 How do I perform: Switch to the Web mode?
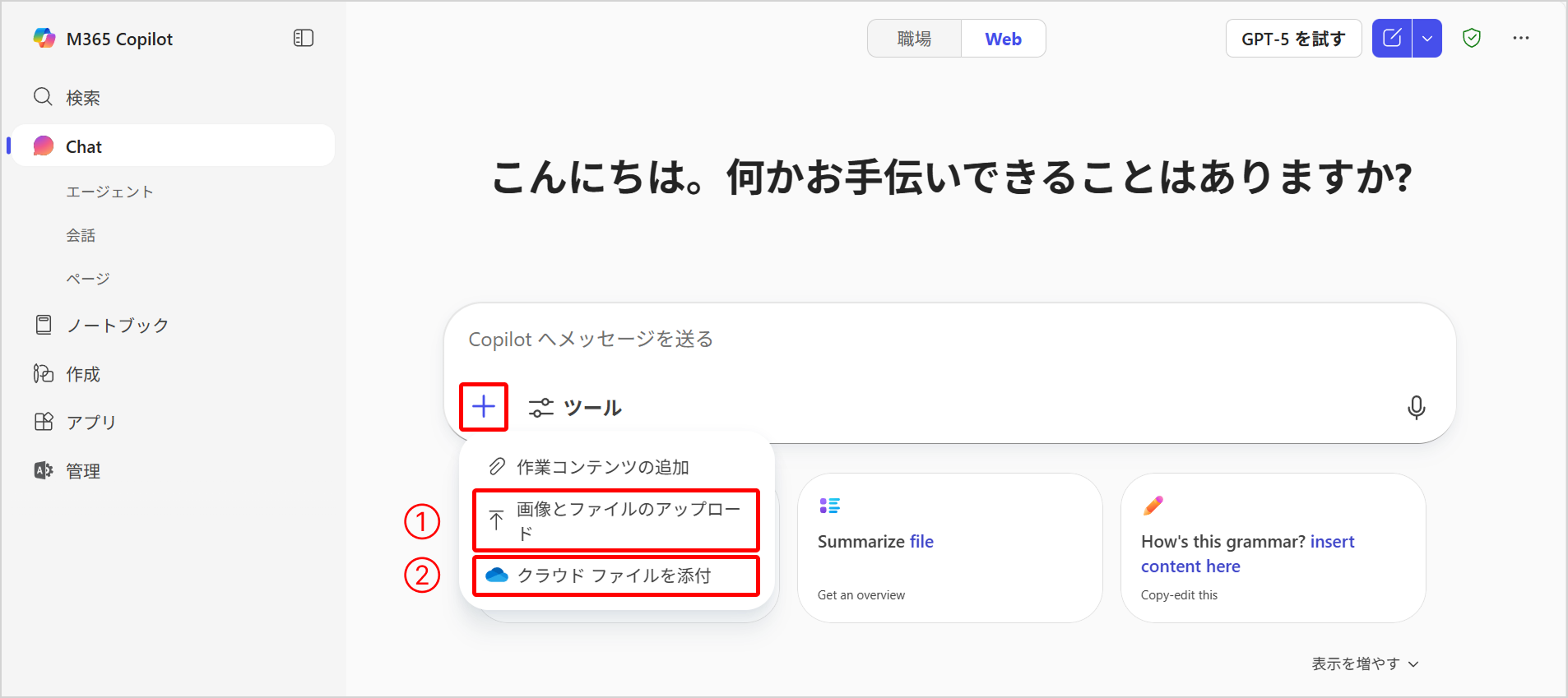point(1003,39)
